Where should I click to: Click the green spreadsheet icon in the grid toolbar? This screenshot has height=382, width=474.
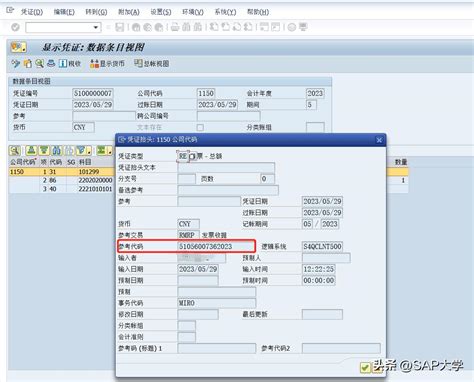(x=101, y=151)
